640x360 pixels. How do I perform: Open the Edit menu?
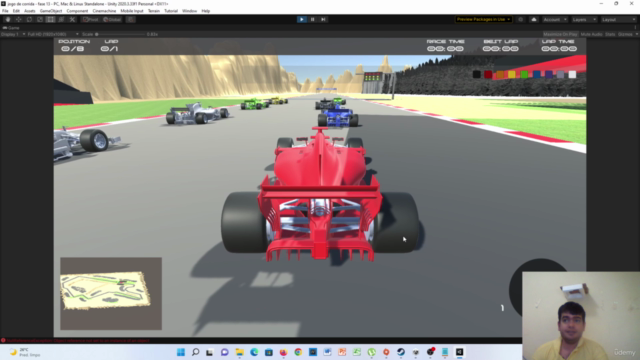coord(16,11)
